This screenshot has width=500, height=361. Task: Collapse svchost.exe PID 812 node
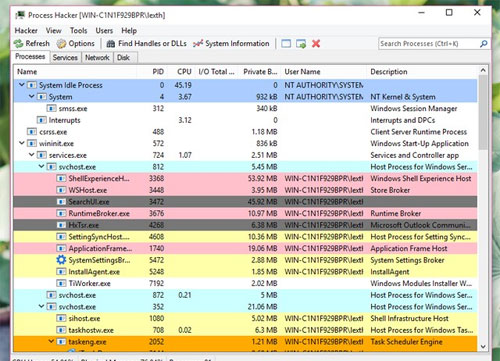41,166
